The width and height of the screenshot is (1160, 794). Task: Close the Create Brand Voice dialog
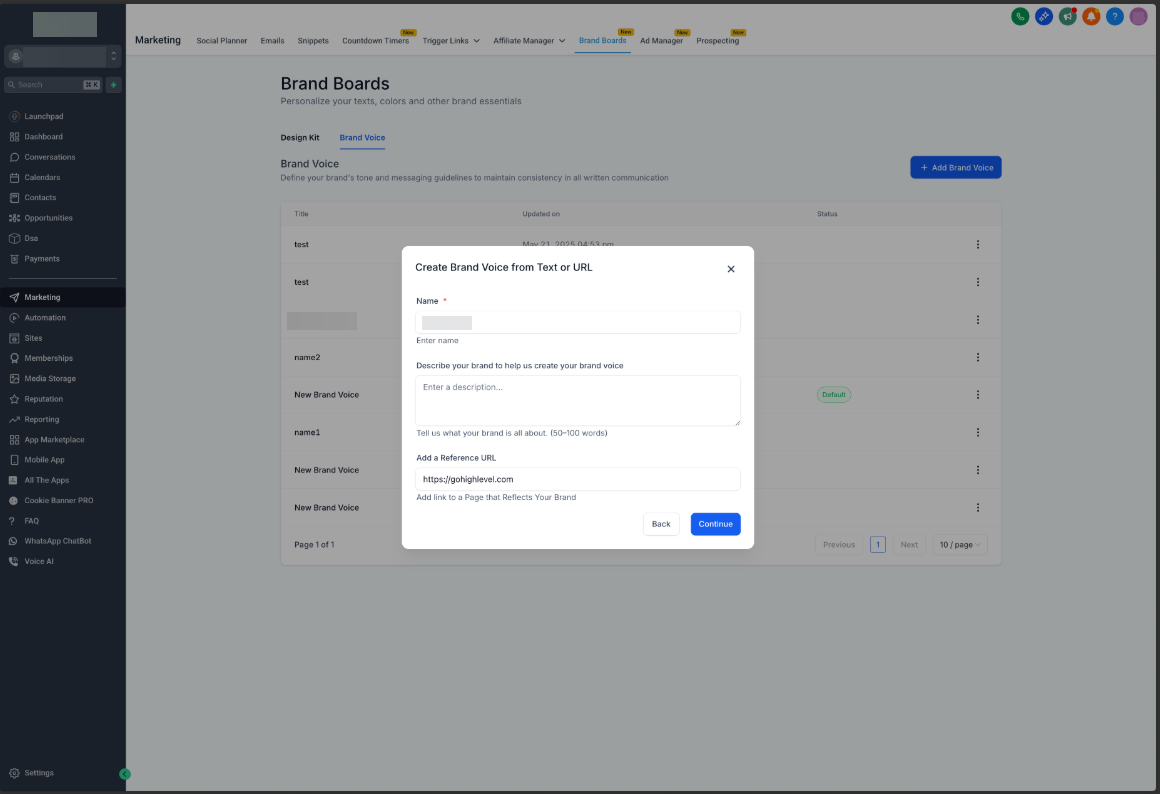pyautogui.click(x=731, y=269)
